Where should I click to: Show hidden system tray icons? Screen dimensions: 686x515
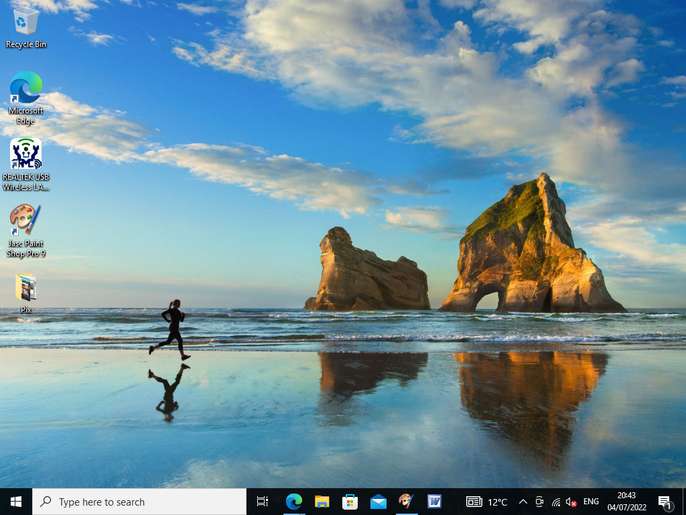coord(523,502)
